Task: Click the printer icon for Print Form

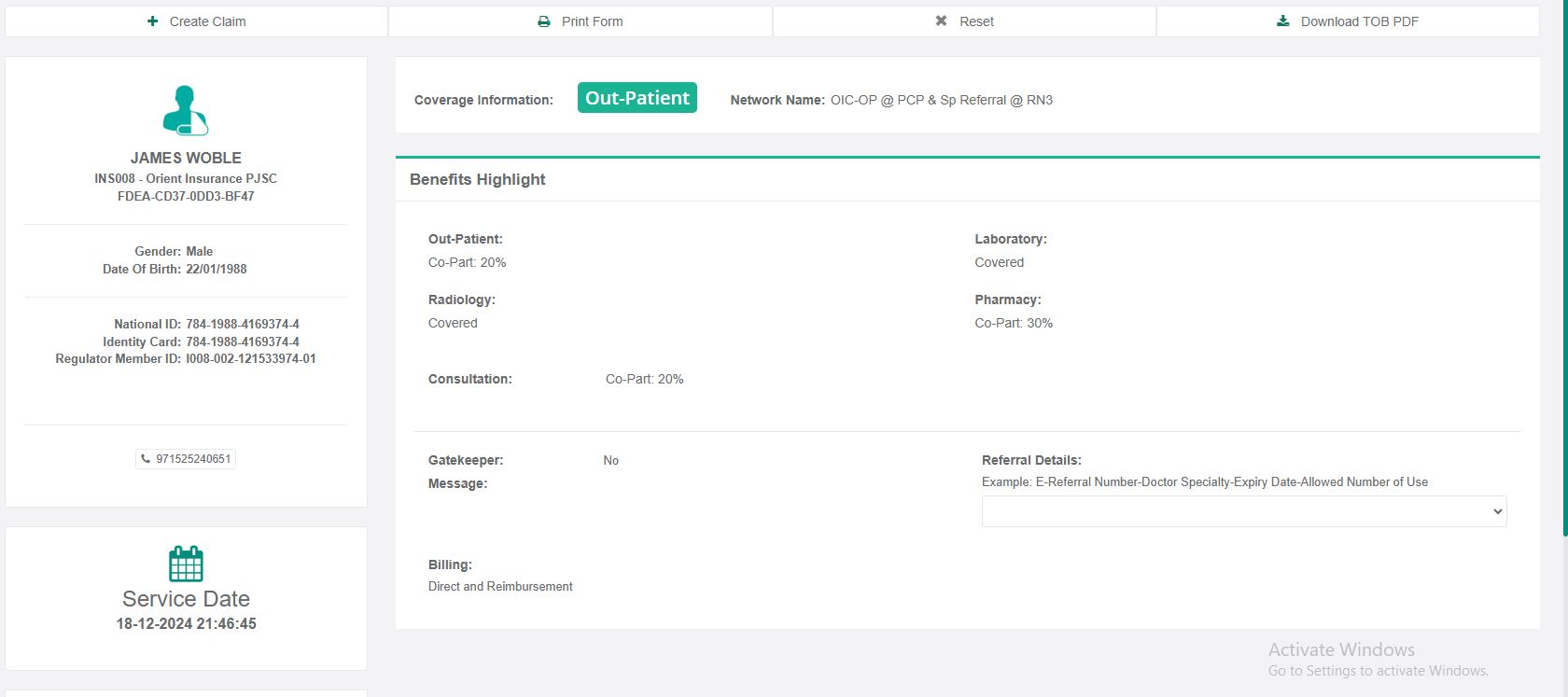Action: pyautogui.click(x=544, y=21)
